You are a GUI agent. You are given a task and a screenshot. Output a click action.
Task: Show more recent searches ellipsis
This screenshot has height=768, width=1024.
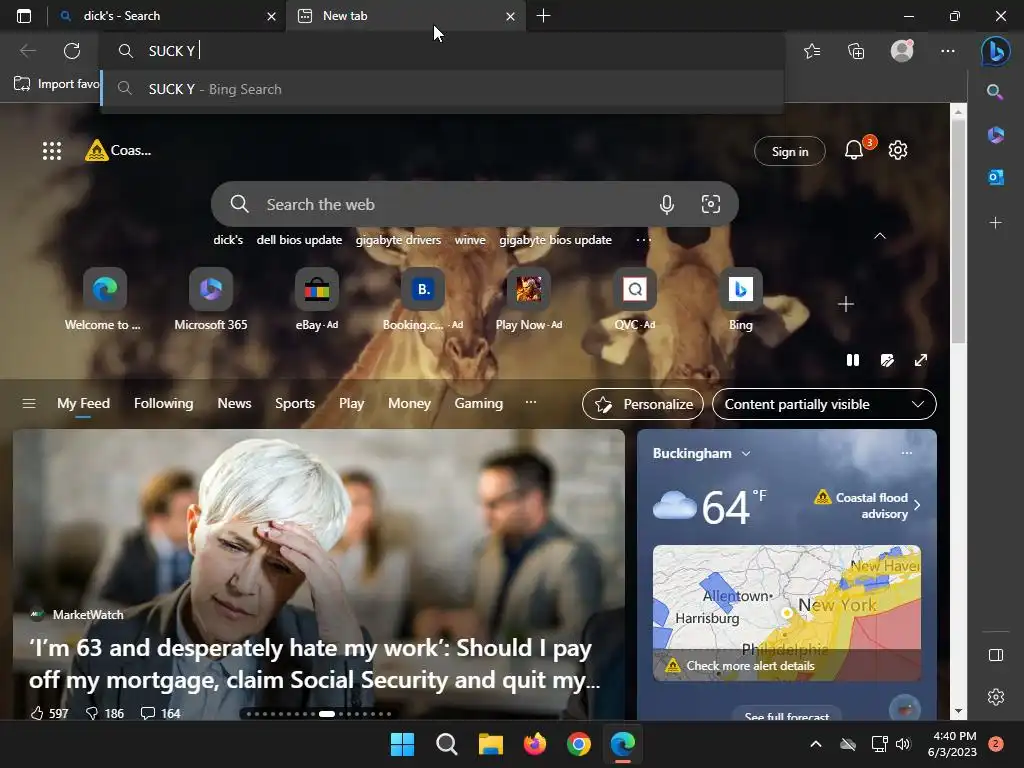[643, 240]
